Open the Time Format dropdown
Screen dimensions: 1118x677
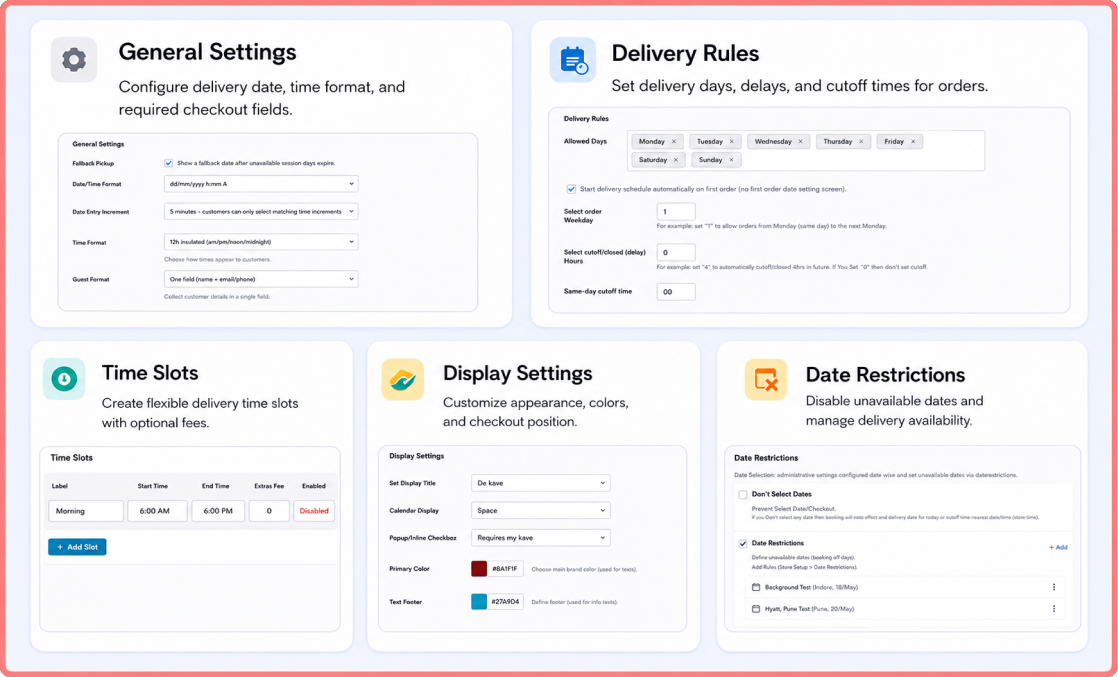click(261, 242)
